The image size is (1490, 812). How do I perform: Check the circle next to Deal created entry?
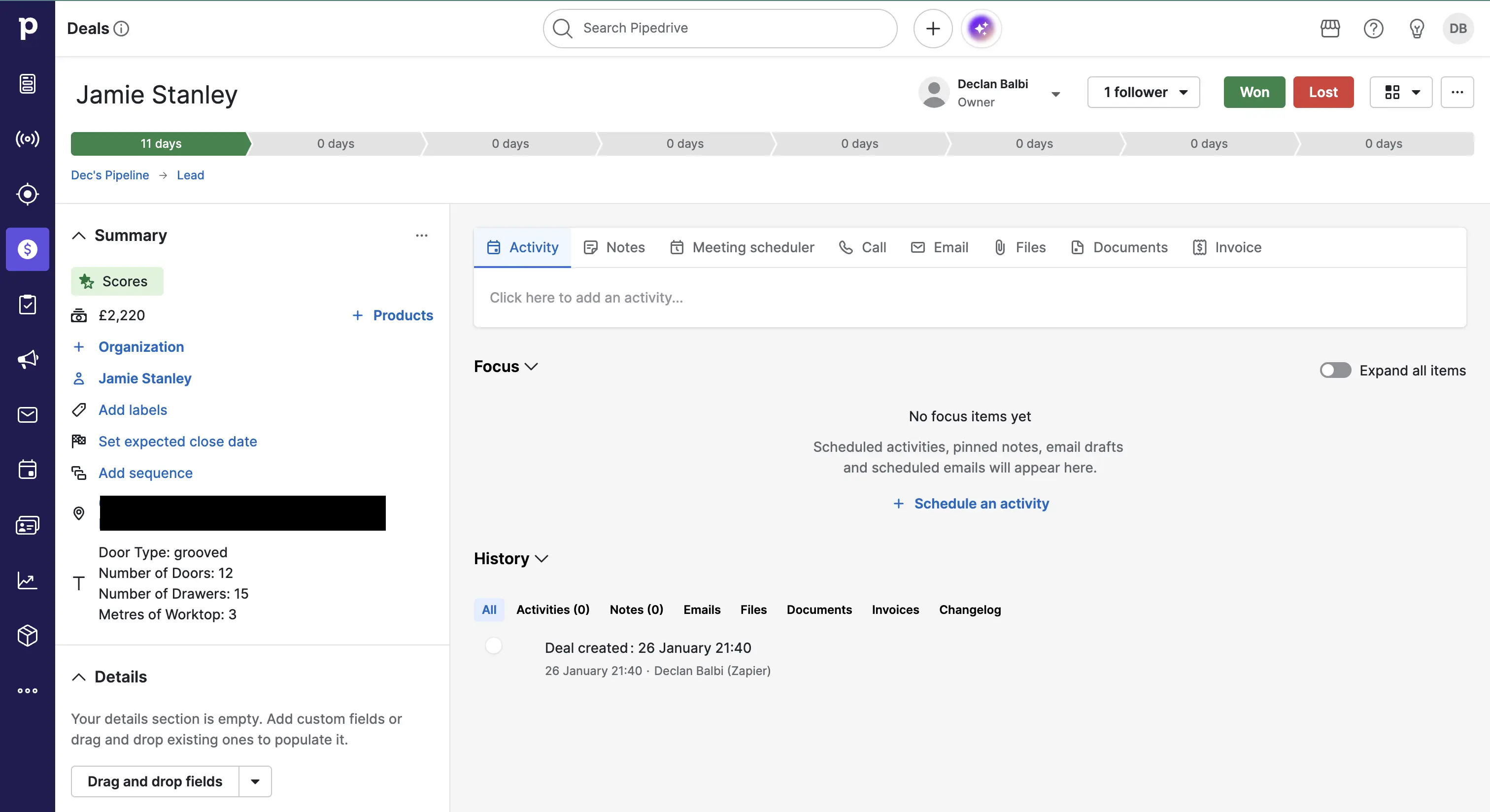(x=493, y=646)
